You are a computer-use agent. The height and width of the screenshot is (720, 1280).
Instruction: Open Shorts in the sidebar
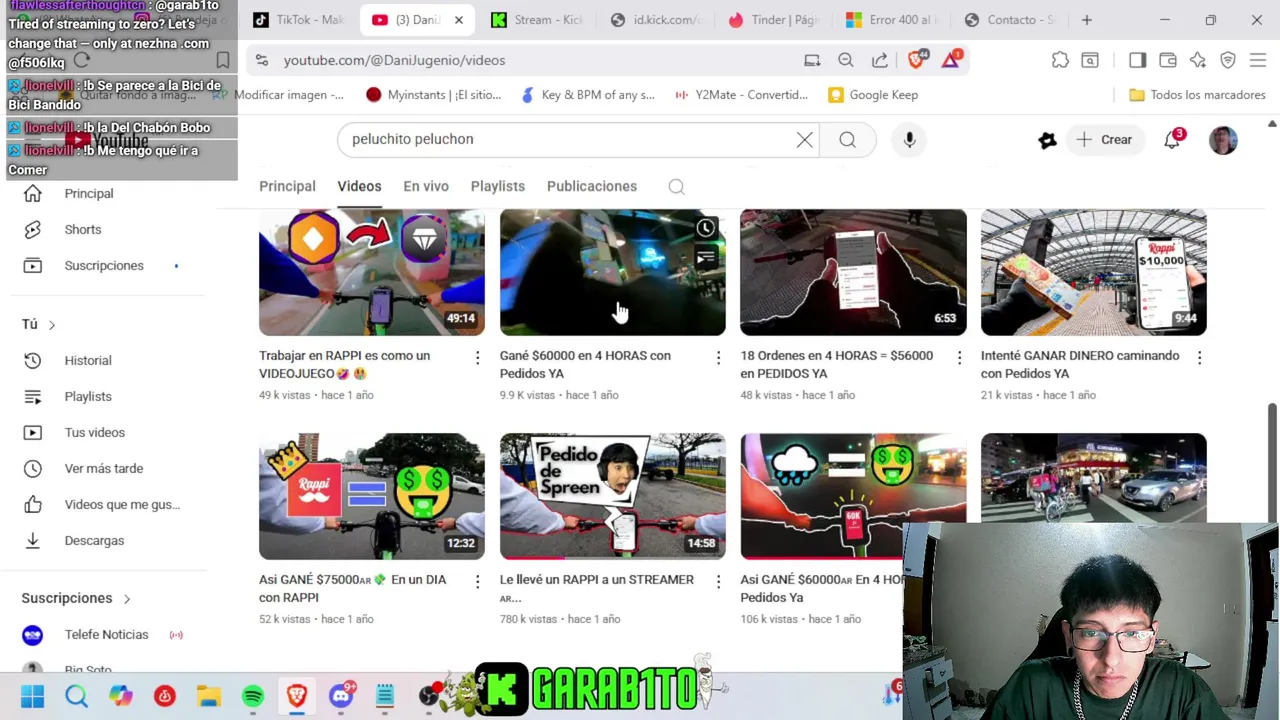(x=83, y=229)
